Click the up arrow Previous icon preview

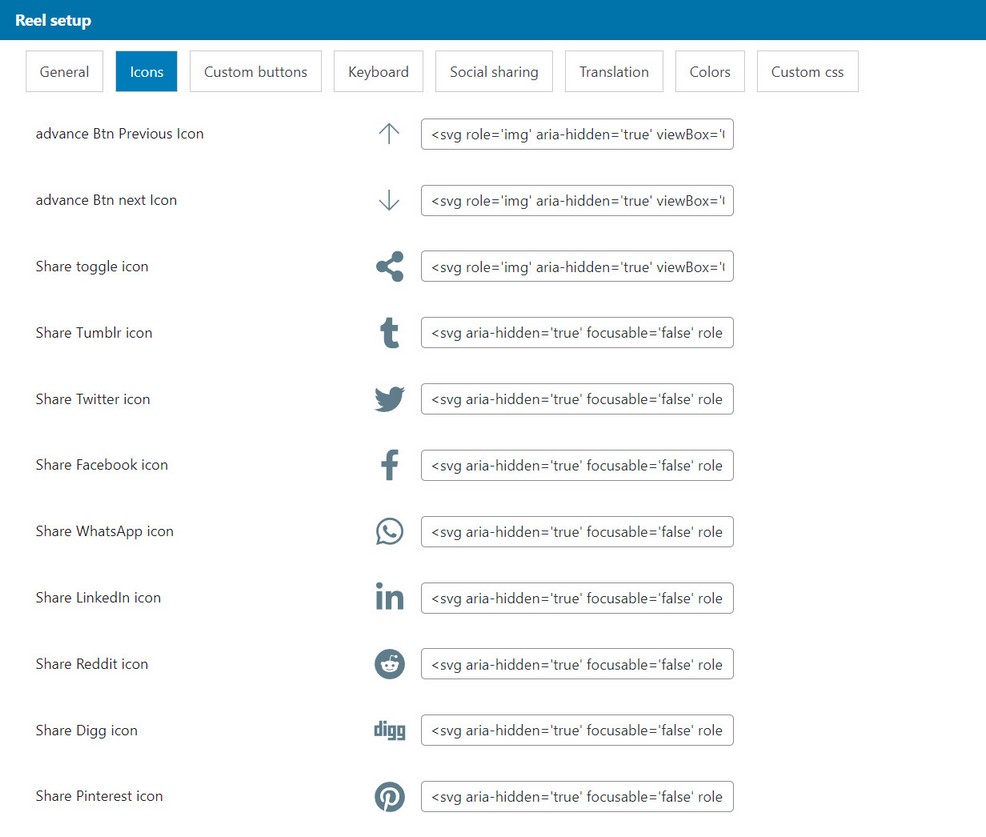click(x=389, y=134)
